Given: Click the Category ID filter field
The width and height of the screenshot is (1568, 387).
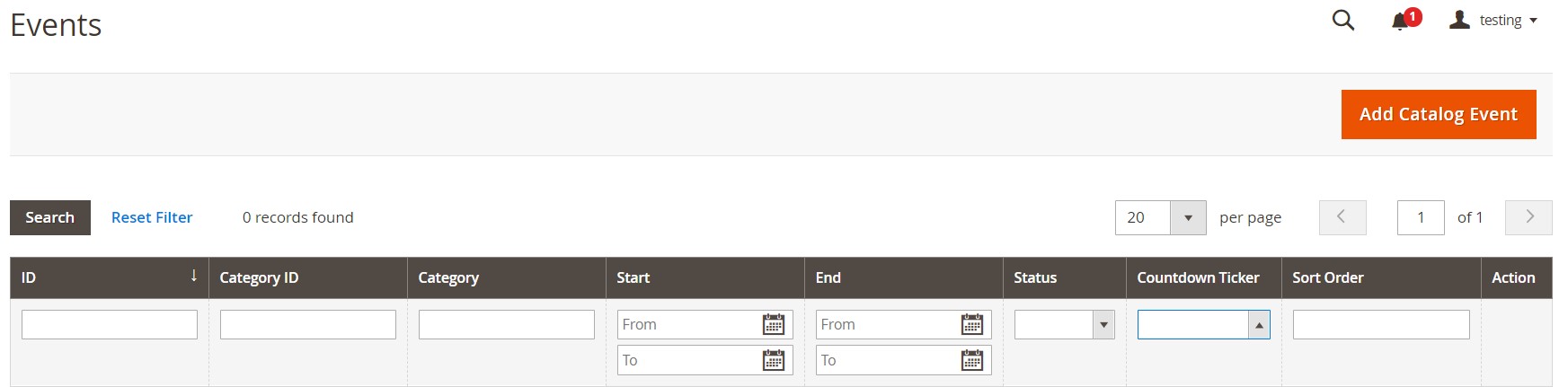Looking at the screenshot, I should click(307, 324).
